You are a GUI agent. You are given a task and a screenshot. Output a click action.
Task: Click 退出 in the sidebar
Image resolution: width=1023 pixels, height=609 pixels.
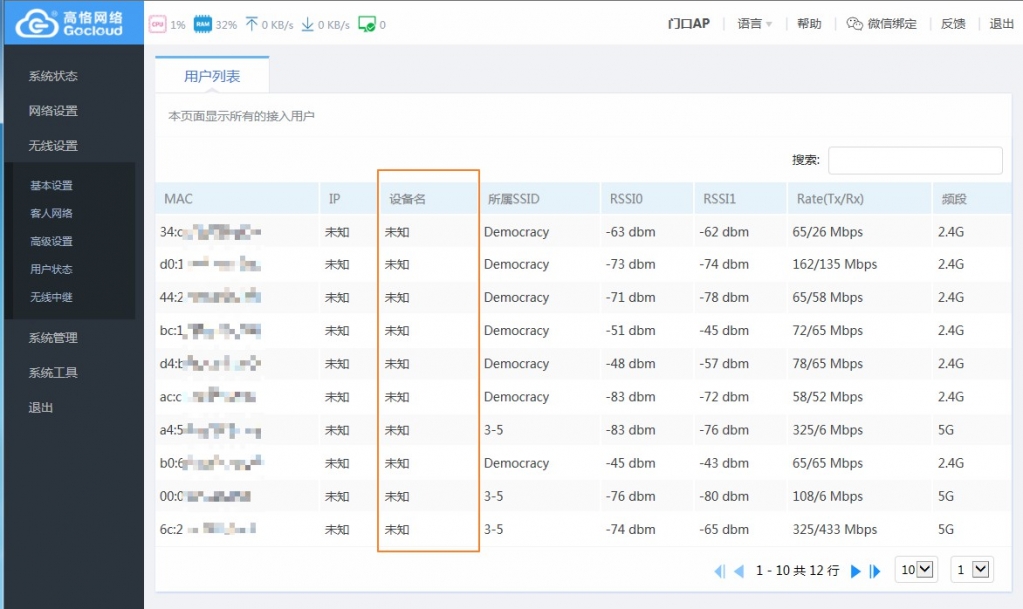40,407
